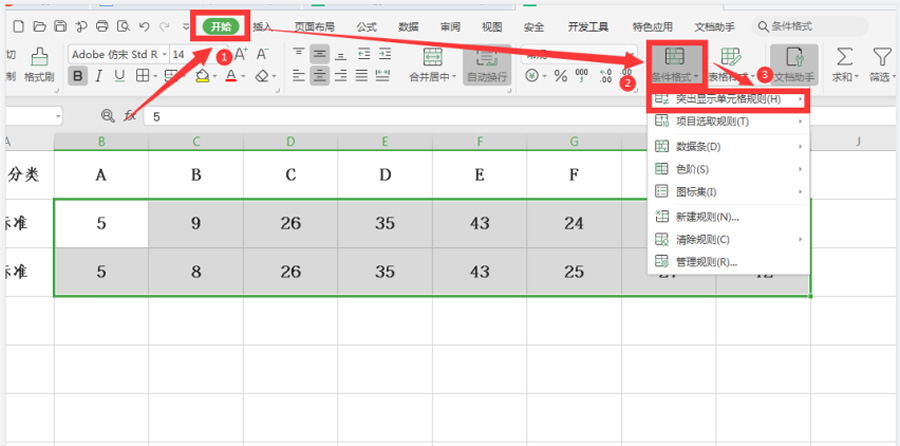900x446 pixels.
Task: Switch to the 插入 ribbon tab
Action: (262, 27)
